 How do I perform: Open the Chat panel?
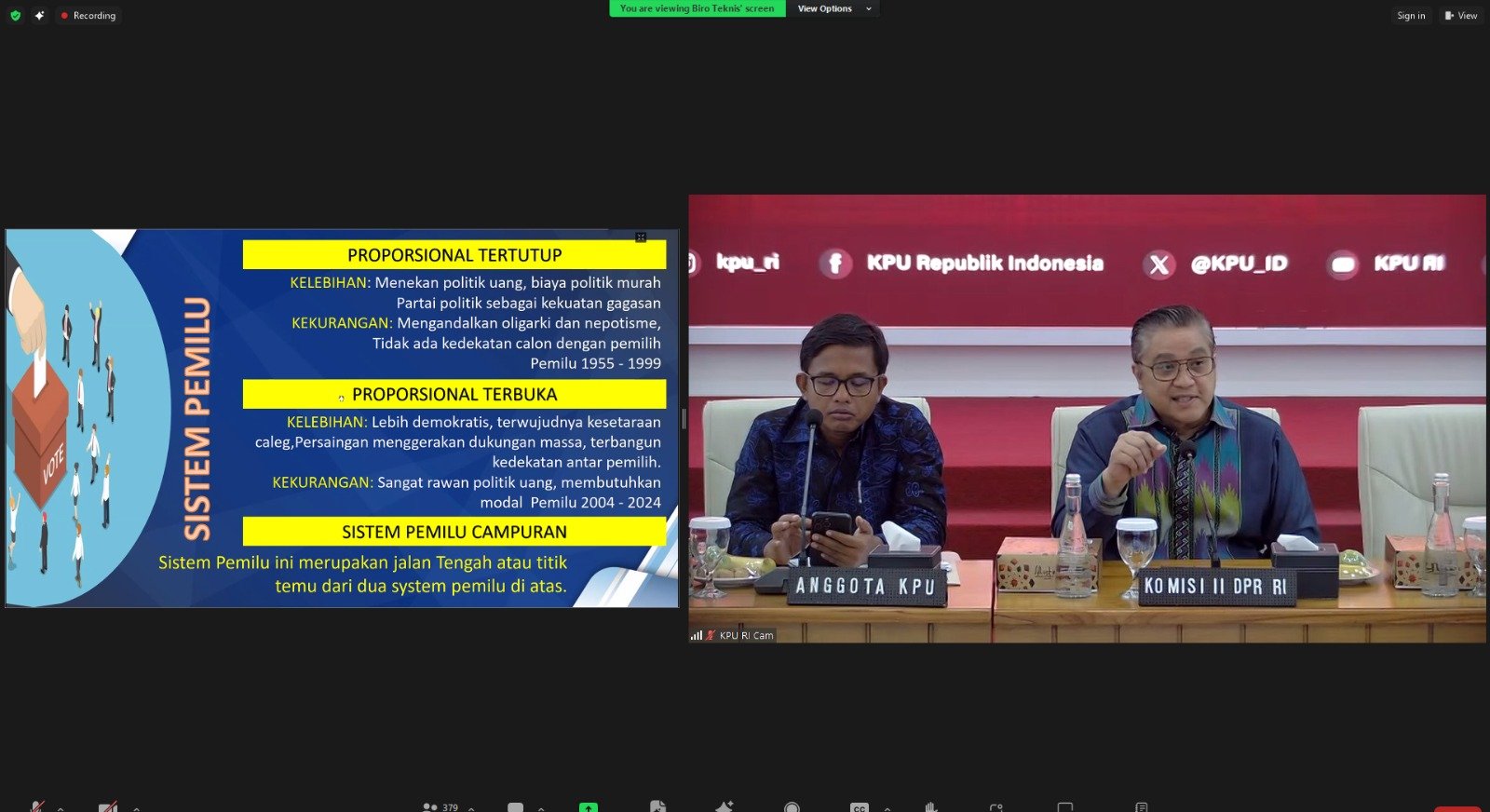pyautogui.click(x=515, y=806)
